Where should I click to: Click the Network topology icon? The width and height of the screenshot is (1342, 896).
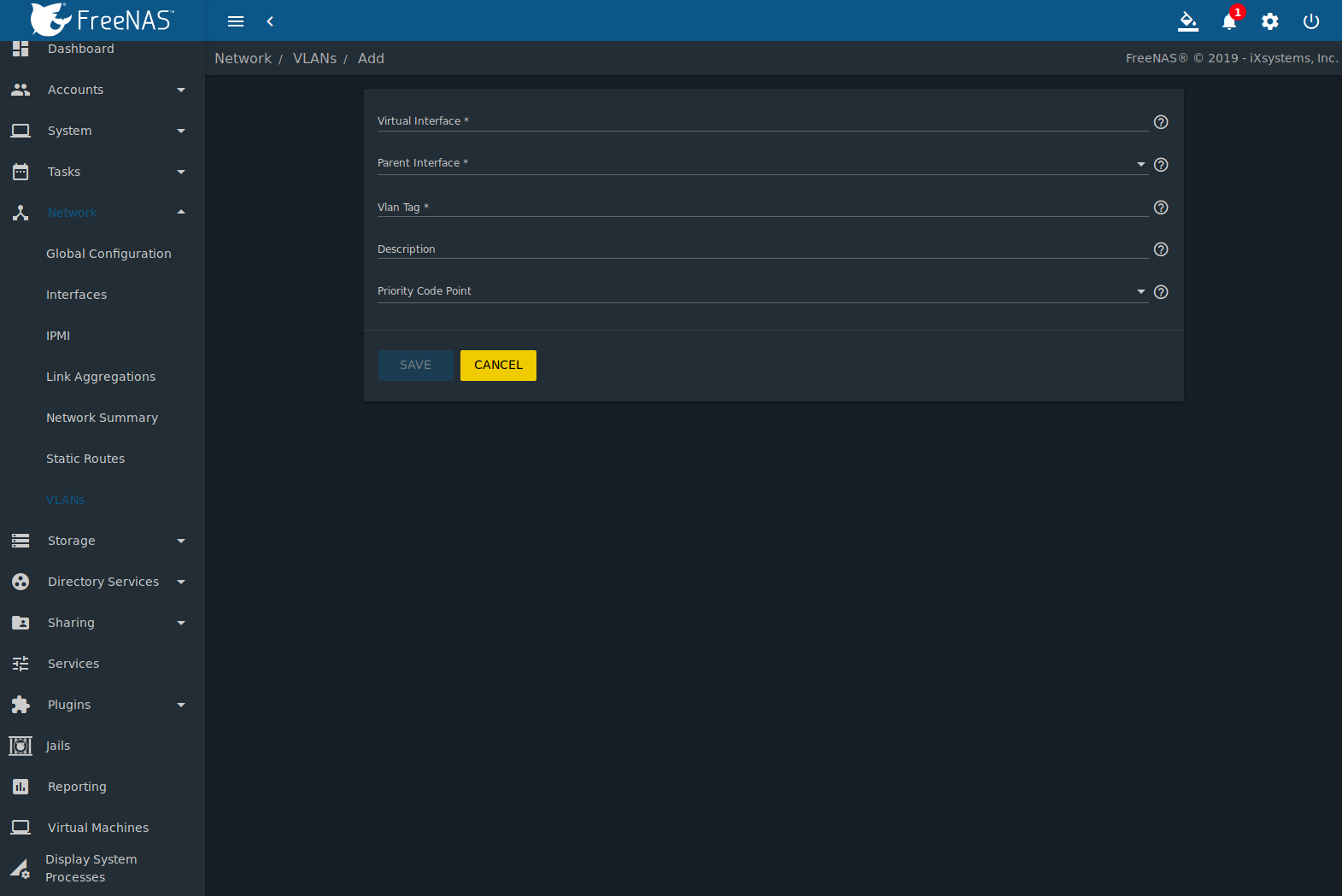21,213
